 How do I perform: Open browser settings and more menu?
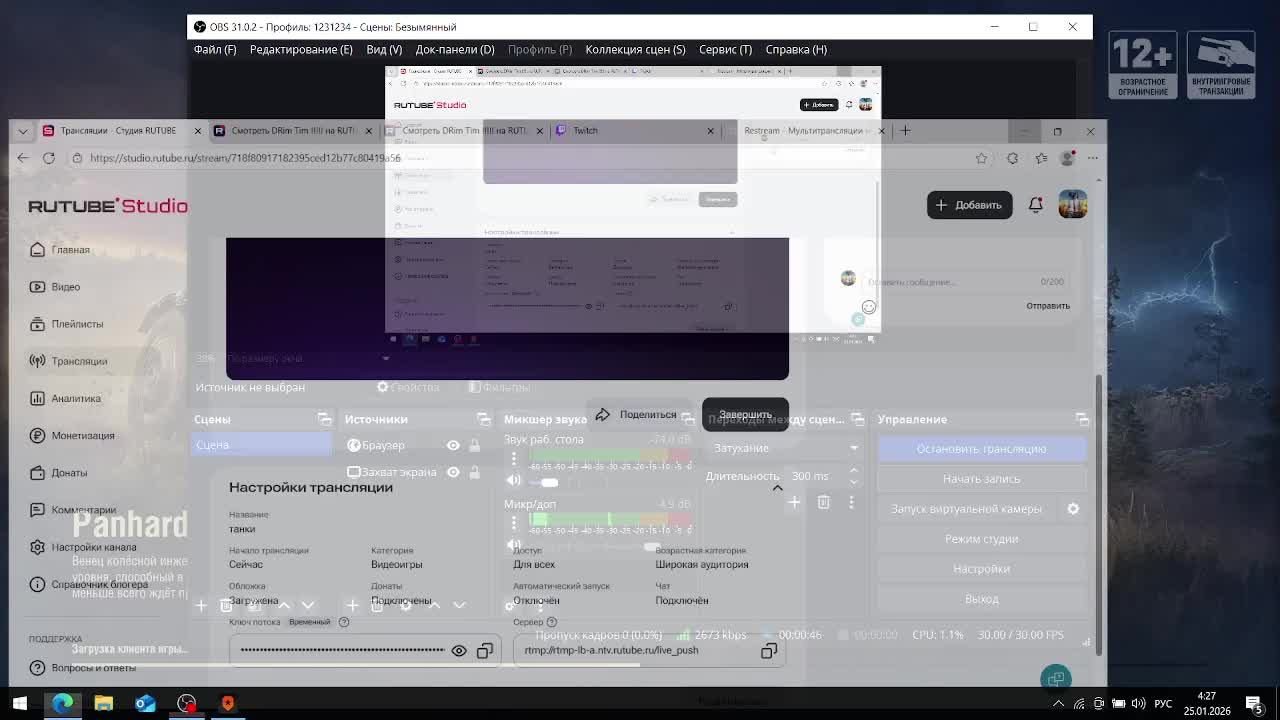tap(1093, 158)
